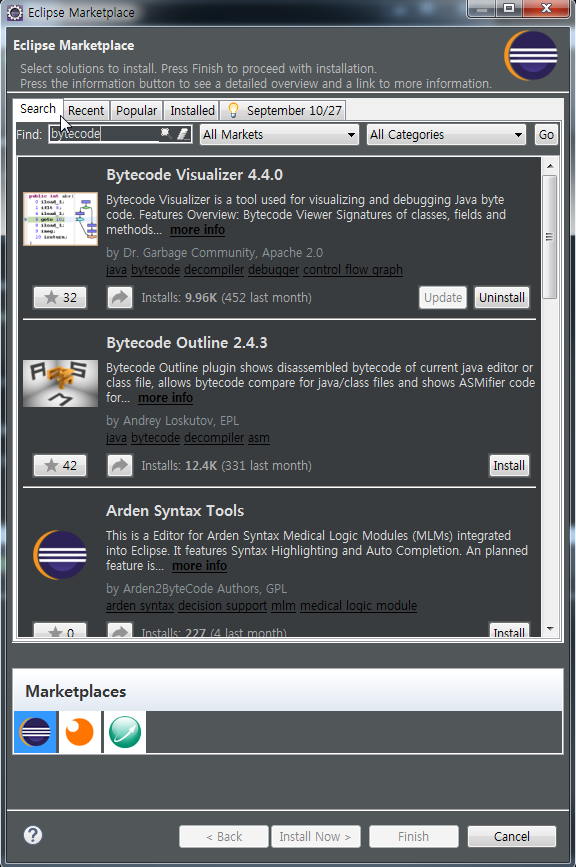Click decompiler tag under Bytecode Outline
Screen dimensions: 576x867
214,437
